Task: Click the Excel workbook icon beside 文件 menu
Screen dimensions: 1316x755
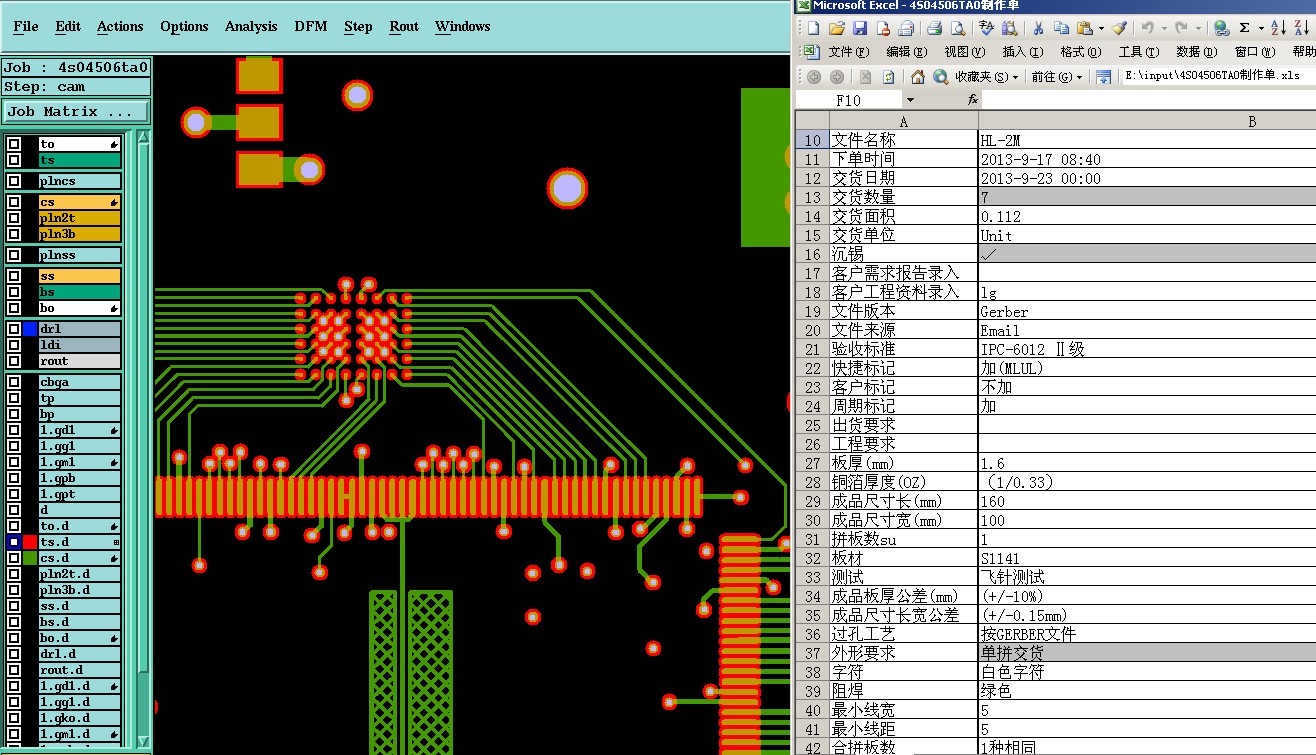Action: click(x=812, y=52)
